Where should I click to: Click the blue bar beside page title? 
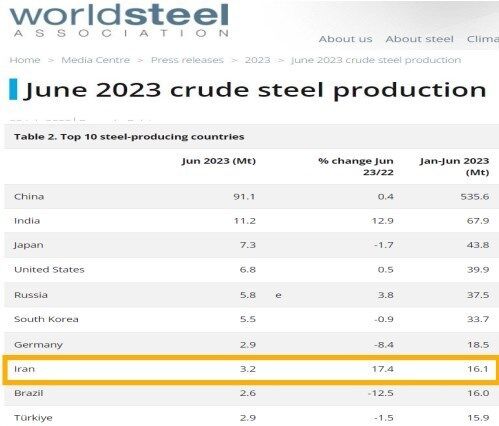pos(13,89)
